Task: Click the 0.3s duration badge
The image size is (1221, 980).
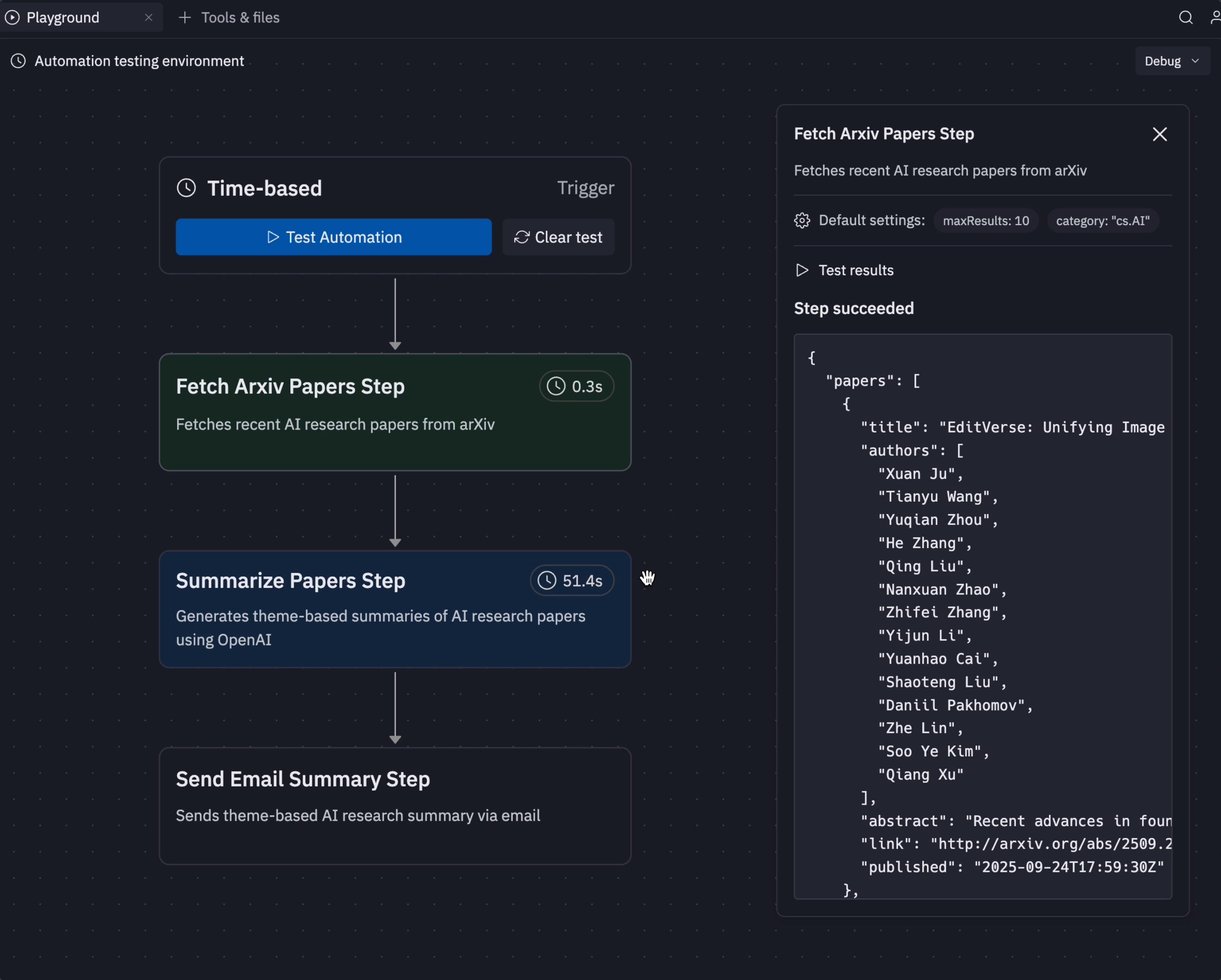Action: point(577,387)
